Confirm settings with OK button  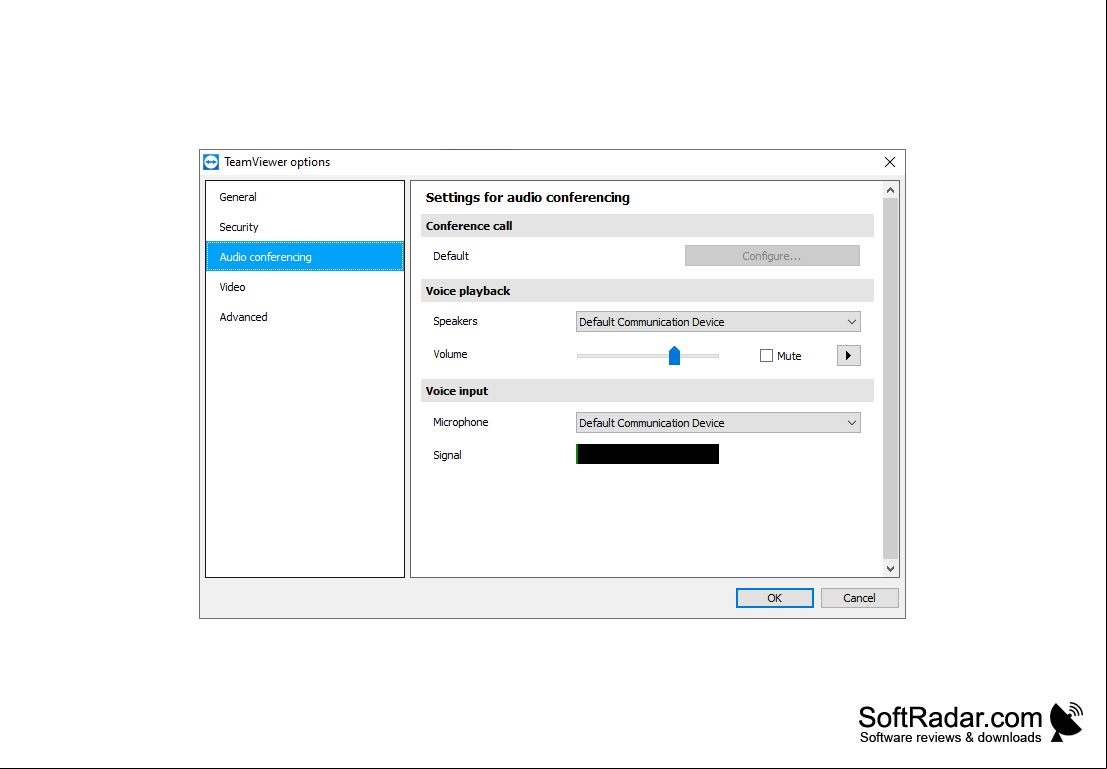(x=774, y=598)
